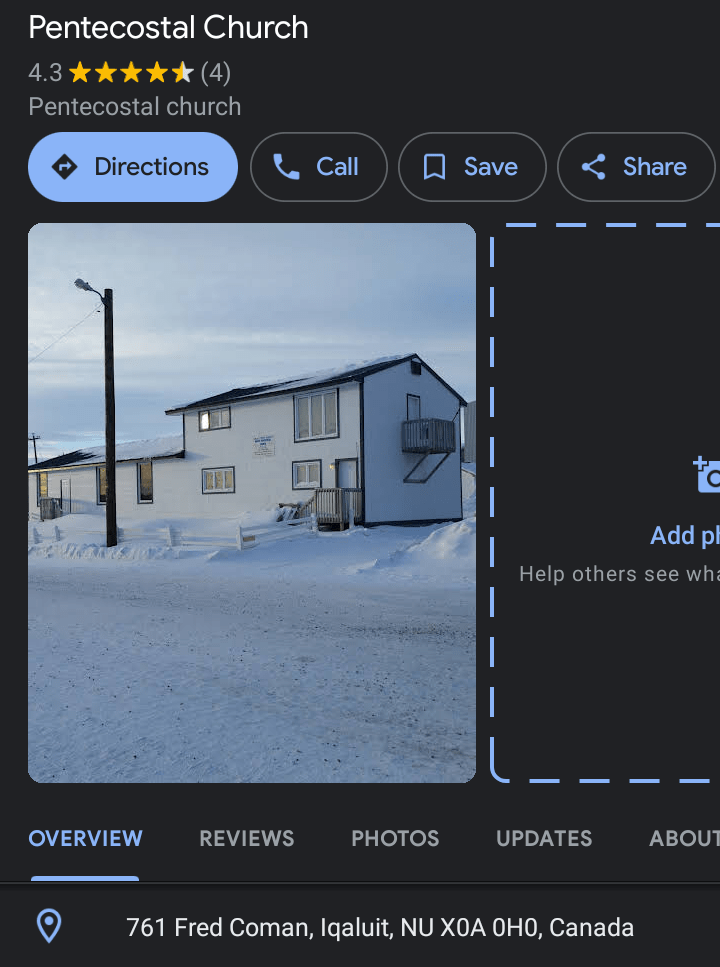Select the About tab

684,839
